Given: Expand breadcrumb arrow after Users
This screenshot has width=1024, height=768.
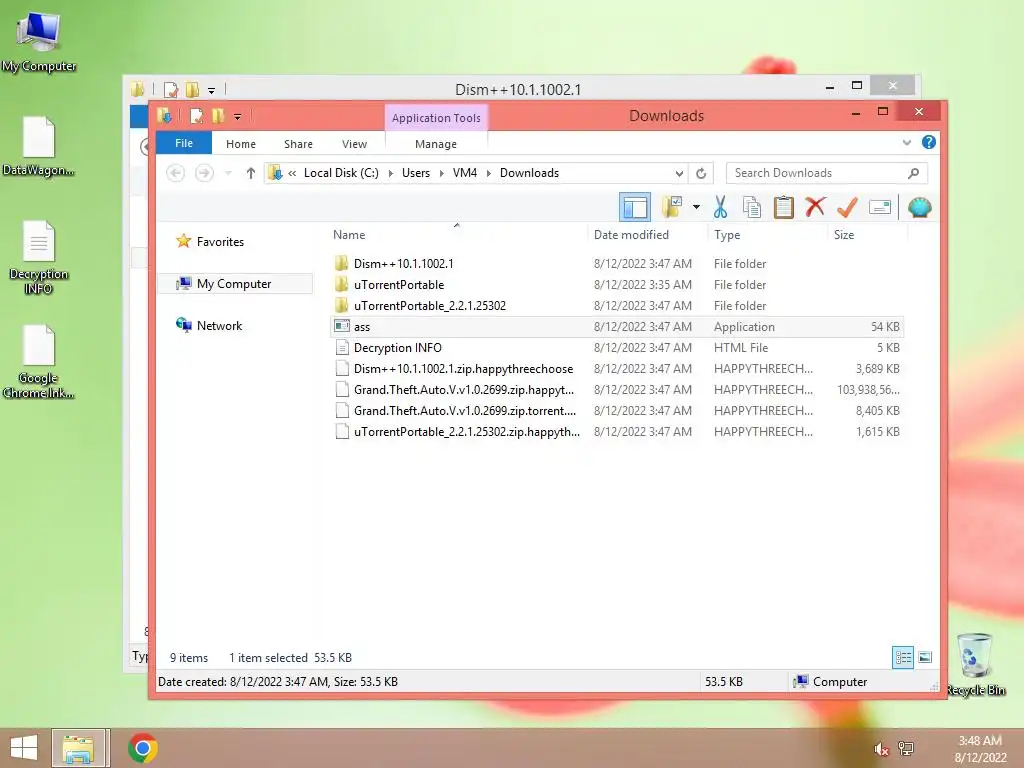Looking at the screenshot, I should point(441,173).
